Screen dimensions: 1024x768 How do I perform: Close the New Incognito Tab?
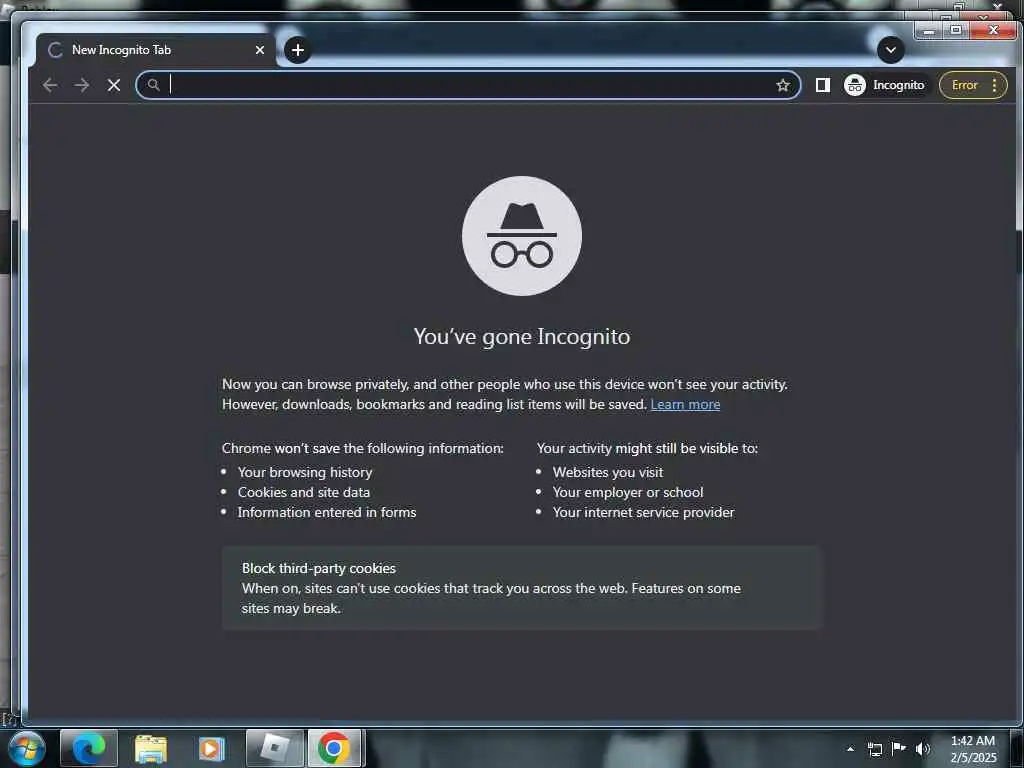coord(260,50)
